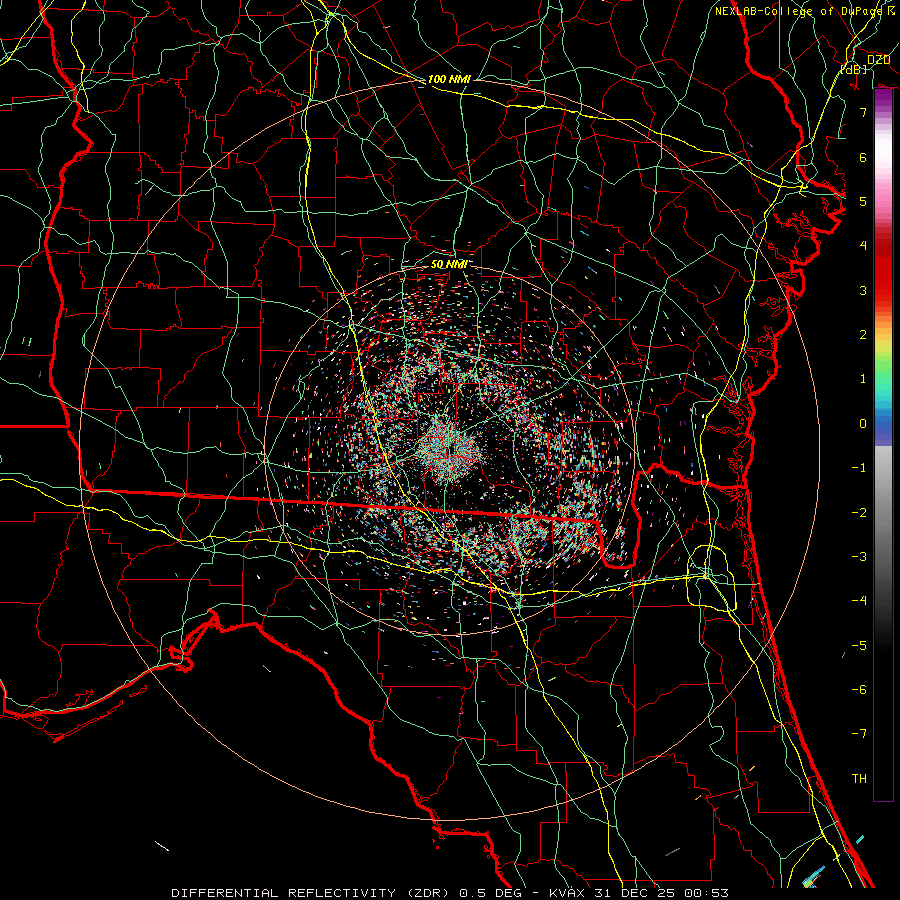Select the "-5" value on the color scale
This screenshot has width=900, height=900.
pos(859,646)
